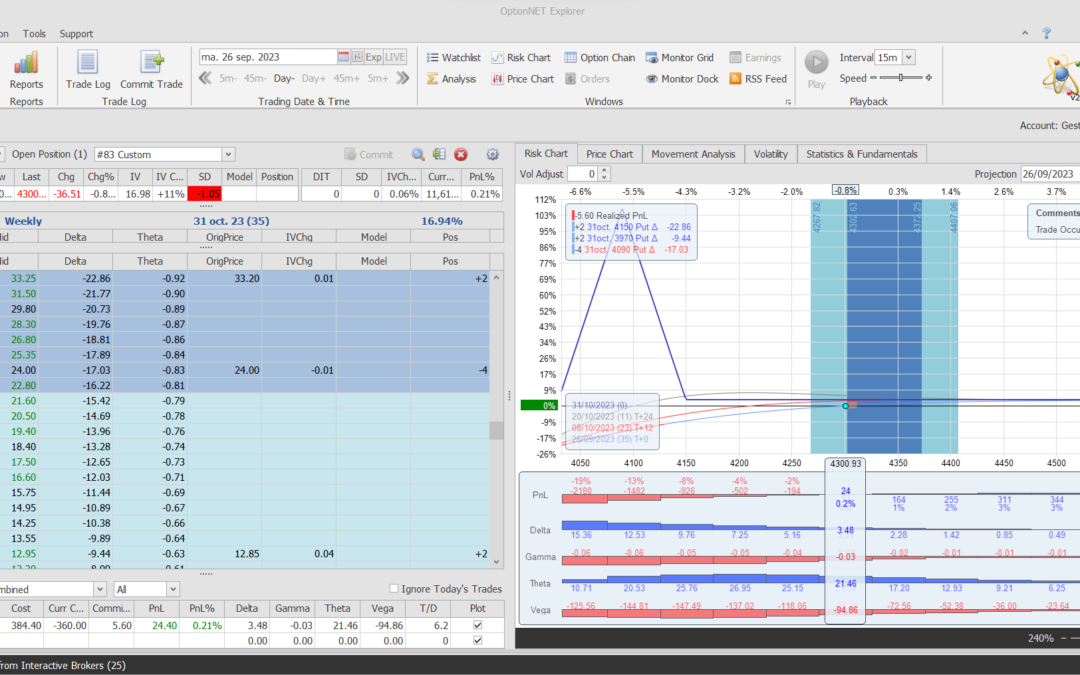Toggle the LIVE mode button
Screen dimensions: 1080x675
pos(396,57)
